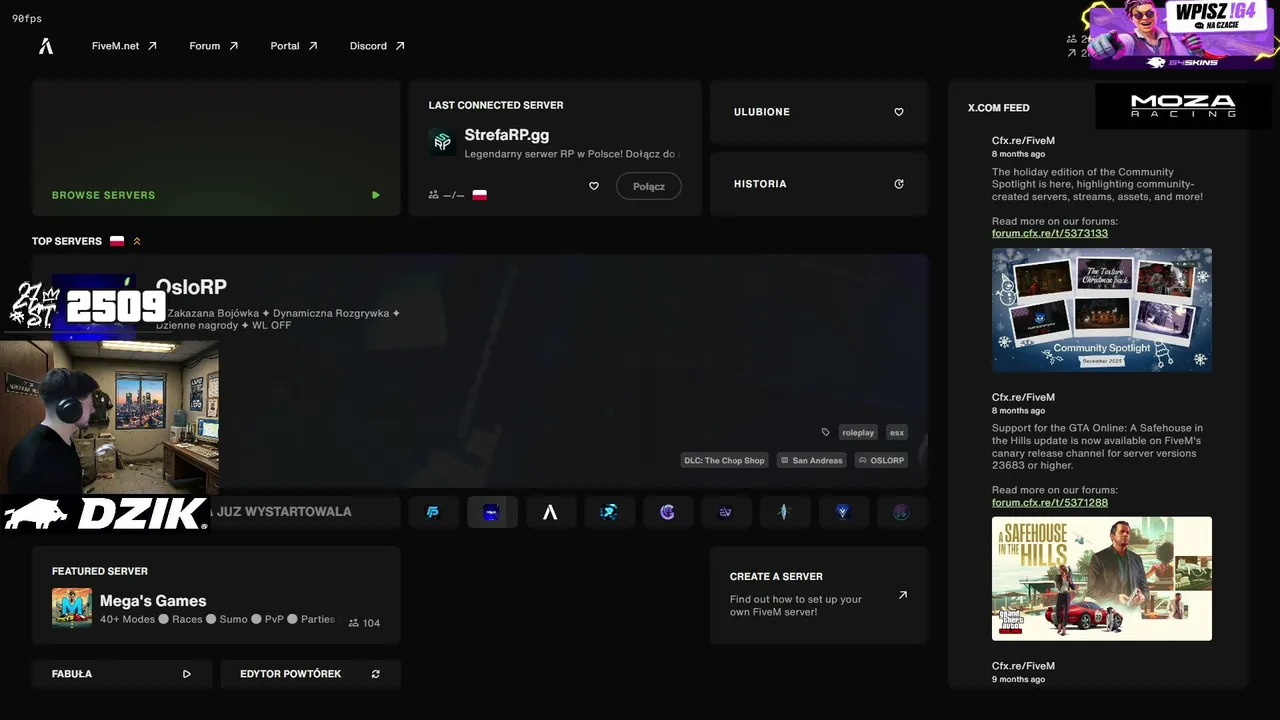Open the forum.cfx.re/t/5373133 link
The image size is (1280, 720).
coord(1050,234)
